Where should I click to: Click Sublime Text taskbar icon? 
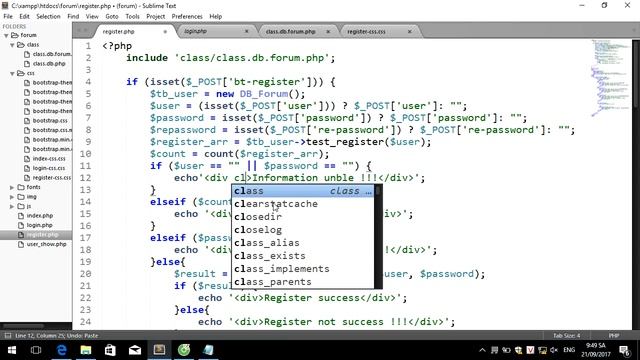(159, 350)
